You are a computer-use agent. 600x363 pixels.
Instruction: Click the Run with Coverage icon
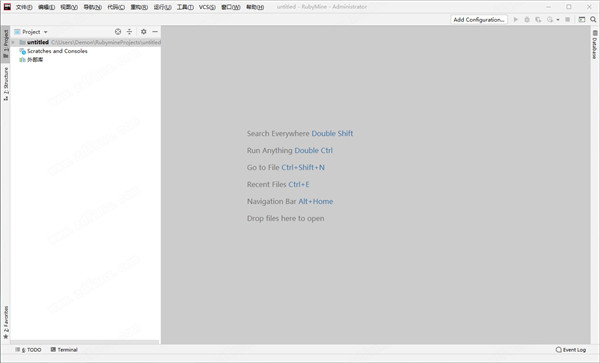point(538,20)
